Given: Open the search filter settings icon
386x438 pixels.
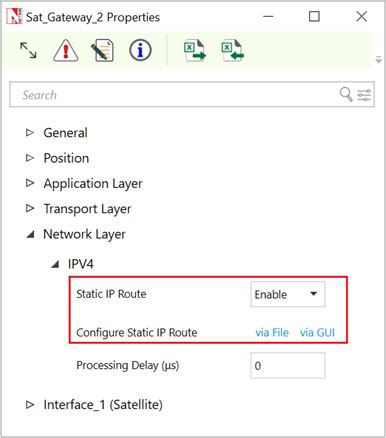Looking at the screenshot, I should click(364, 95).
